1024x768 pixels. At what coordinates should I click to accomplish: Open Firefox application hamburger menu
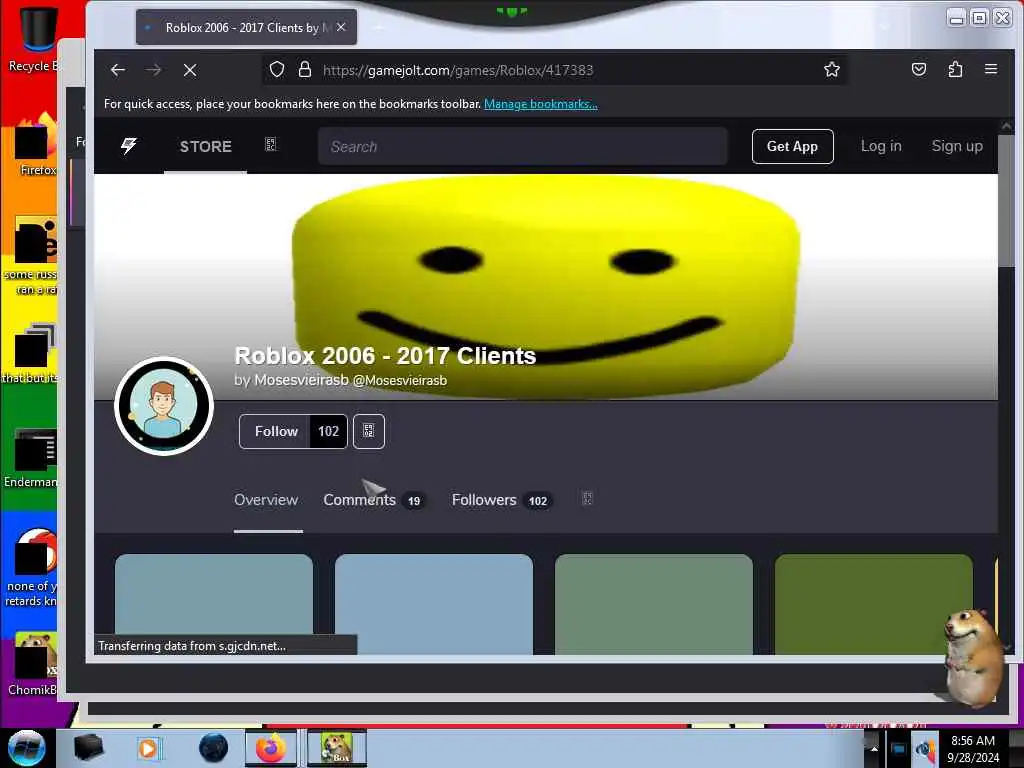point(991,69)
